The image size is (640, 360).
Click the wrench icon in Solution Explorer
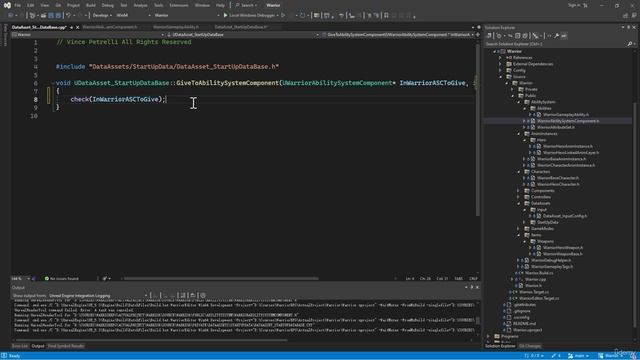click(x=556, y=36)
